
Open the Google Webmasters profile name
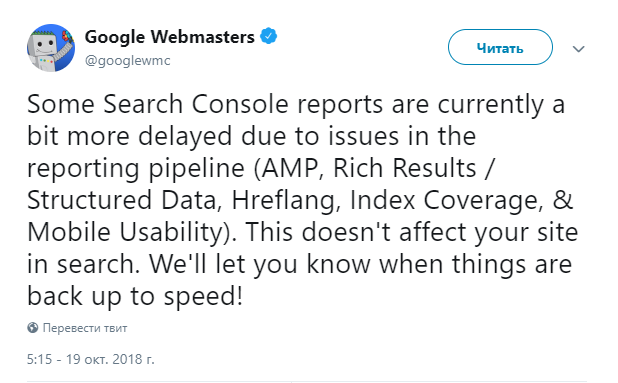pos(169,37)
